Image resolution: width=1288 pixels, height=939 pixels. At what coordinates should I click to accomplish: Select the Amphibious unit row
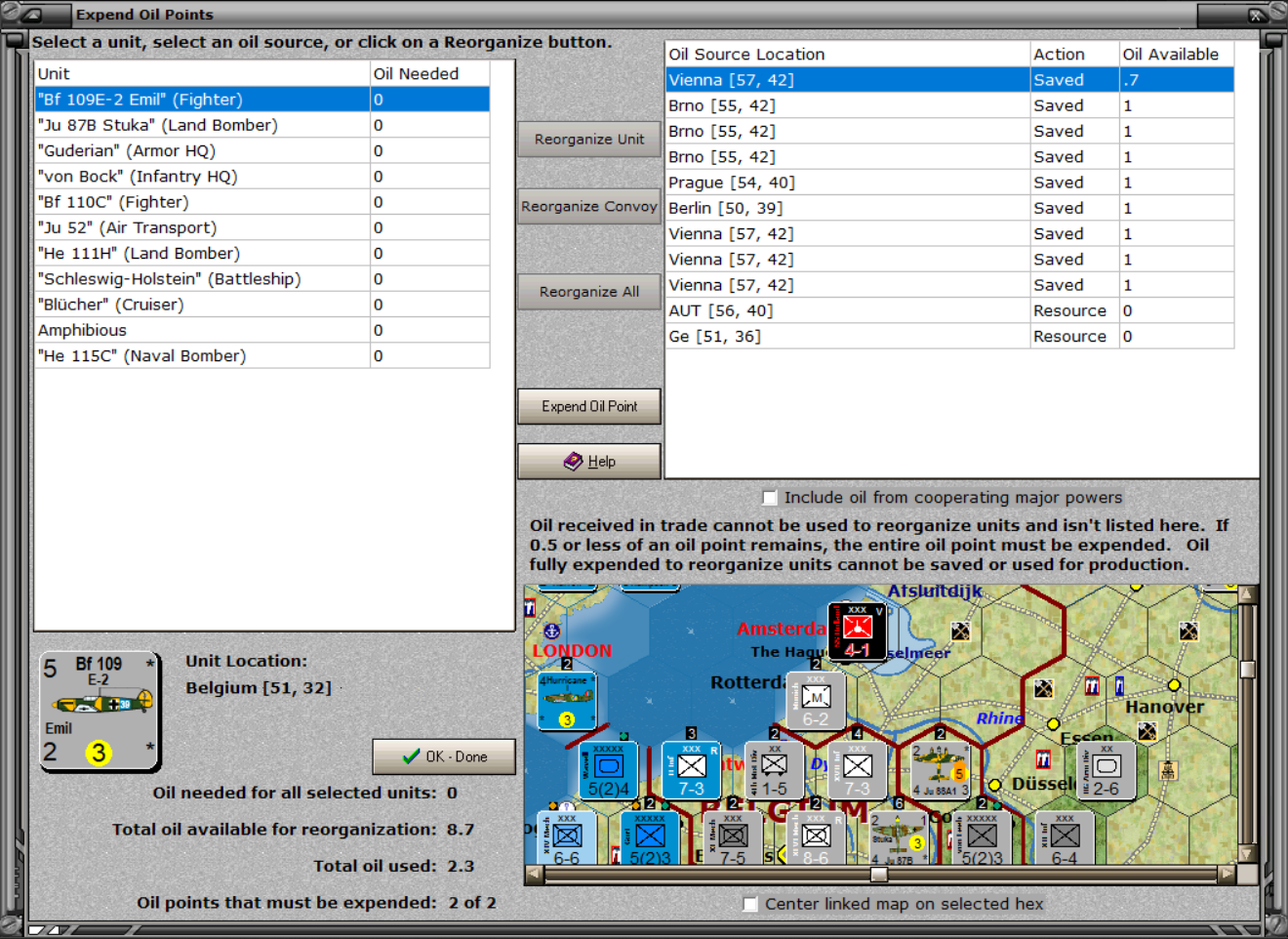click(x=262, y=330)
